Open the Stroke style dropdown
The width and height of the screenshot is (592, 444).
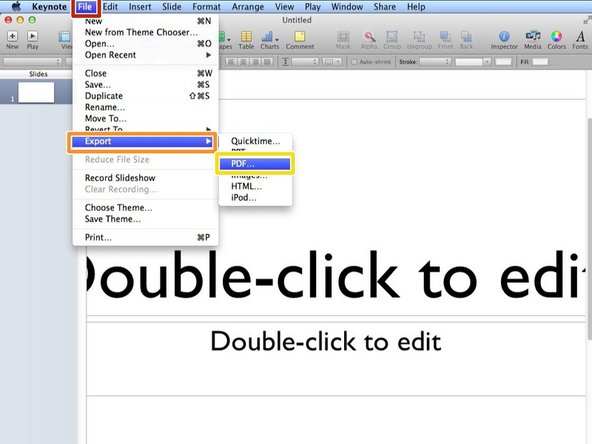pyautogui.click(x=436, y=62)
